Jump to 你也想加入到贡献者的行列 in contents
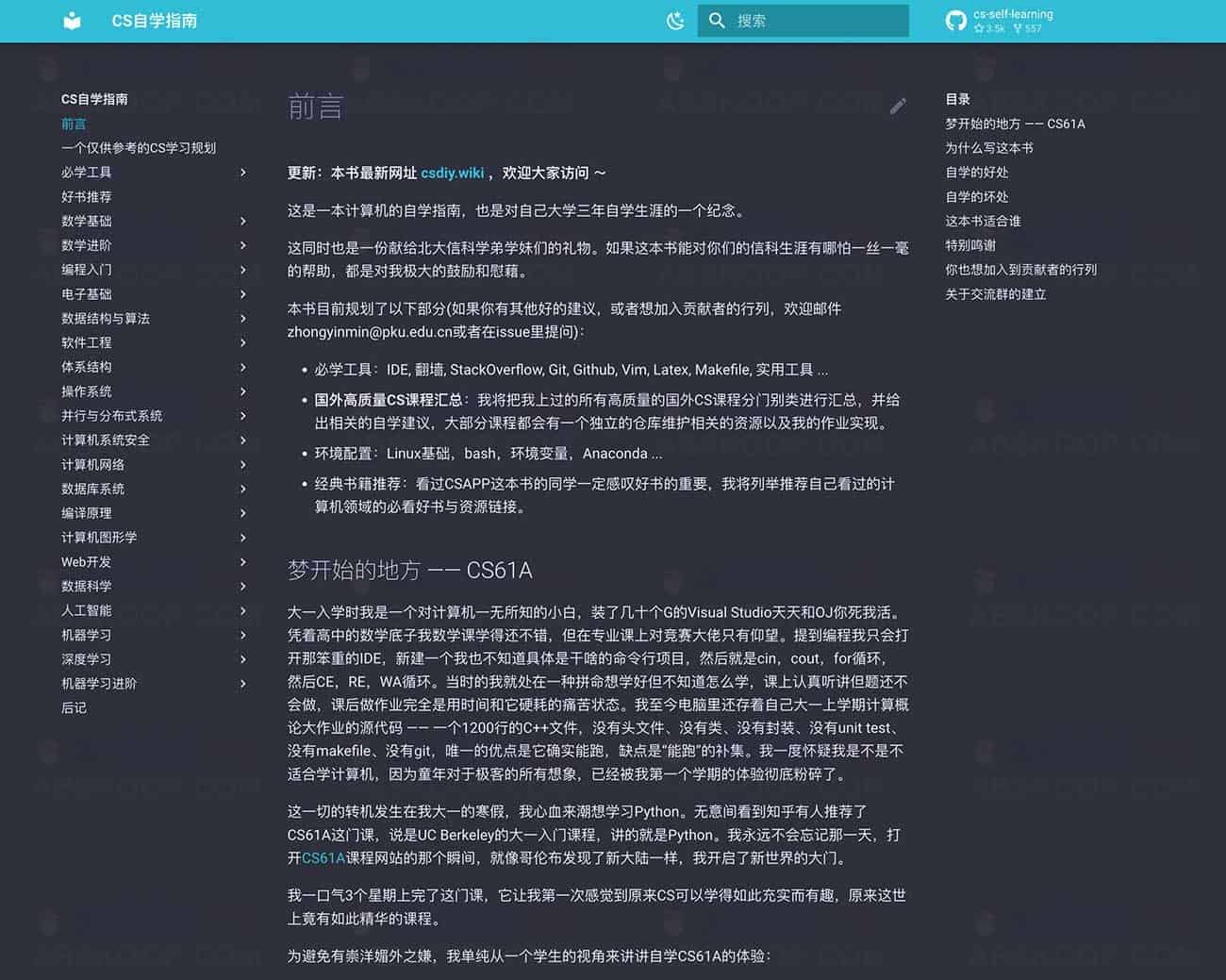Viewport: 1226px width, 980px height. [1020, 270]
